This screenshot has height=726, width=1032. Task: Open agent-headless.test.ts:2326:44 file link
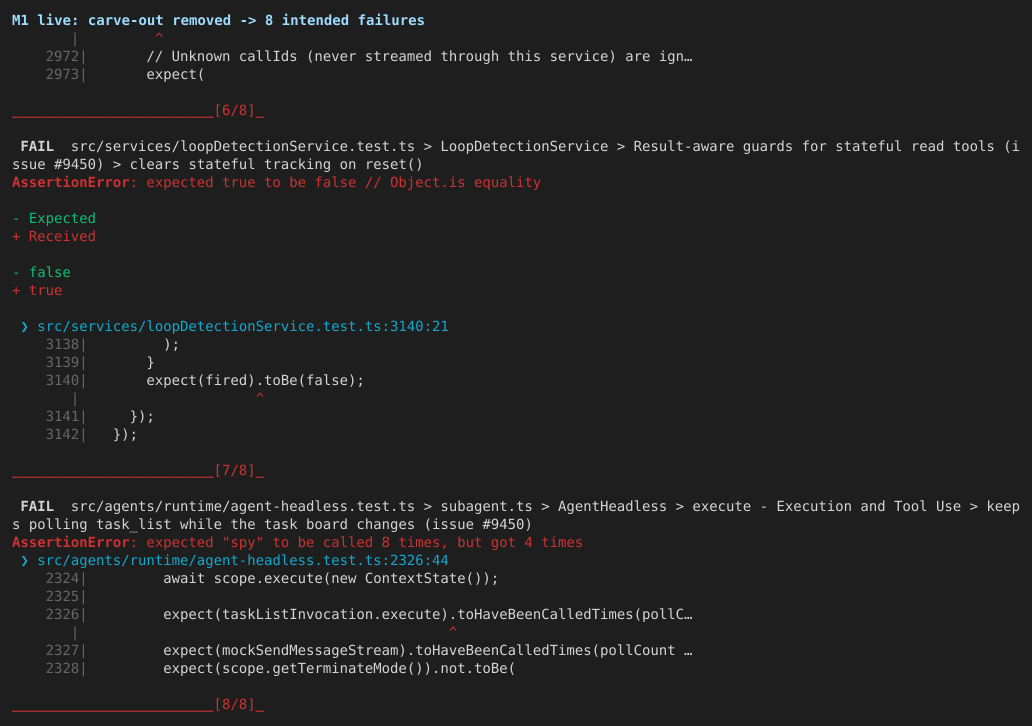(x=243, y=560)
